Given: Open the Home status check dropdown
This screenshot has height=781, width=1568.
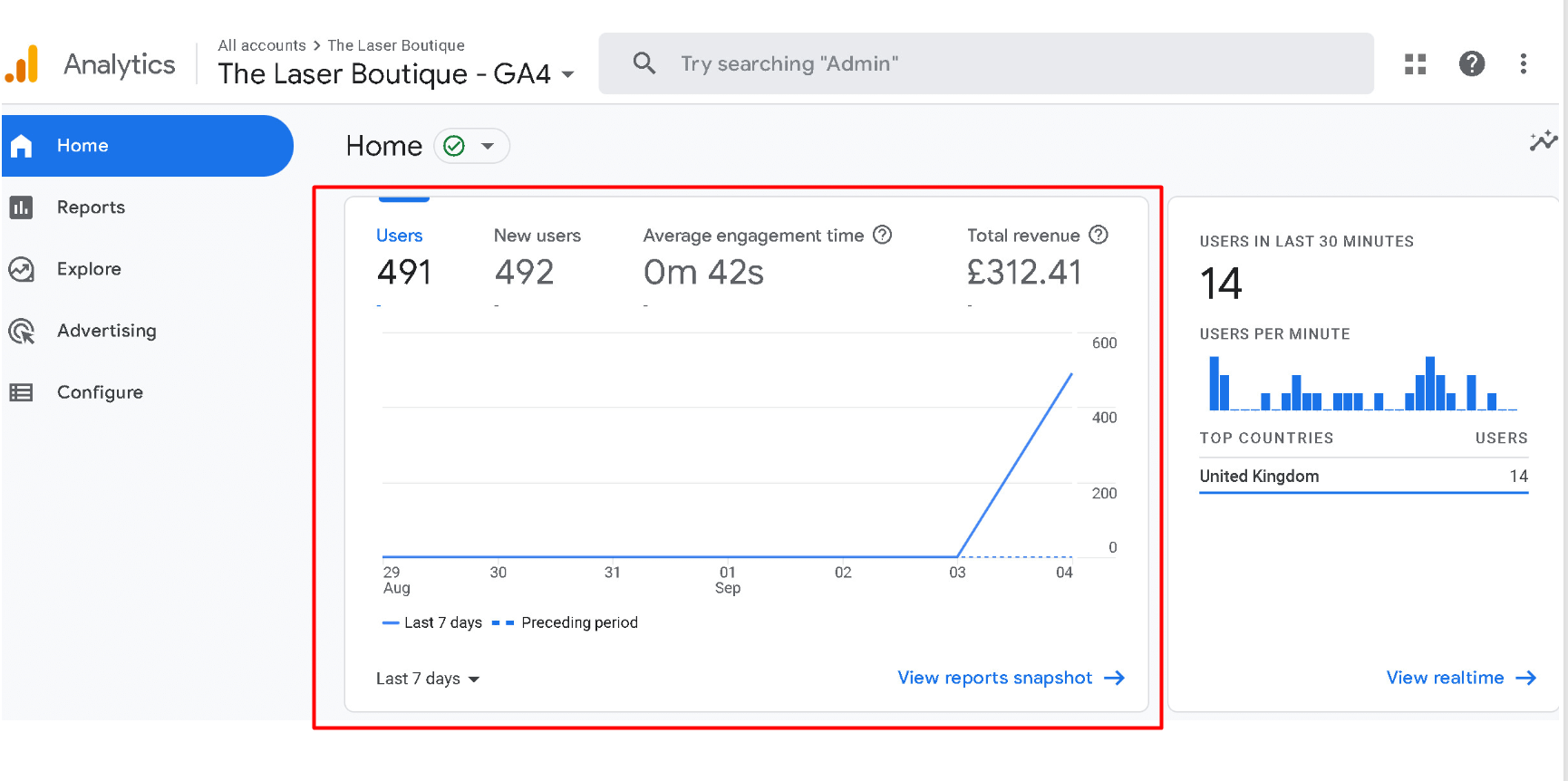Looking at the screenshot, I should [471, 146].
